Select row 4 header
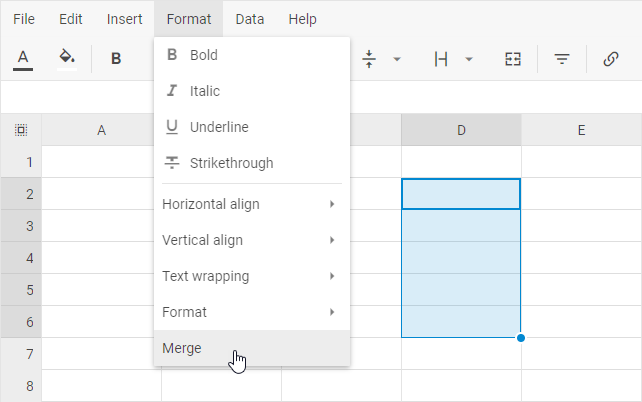 click(x=21, y=258)
